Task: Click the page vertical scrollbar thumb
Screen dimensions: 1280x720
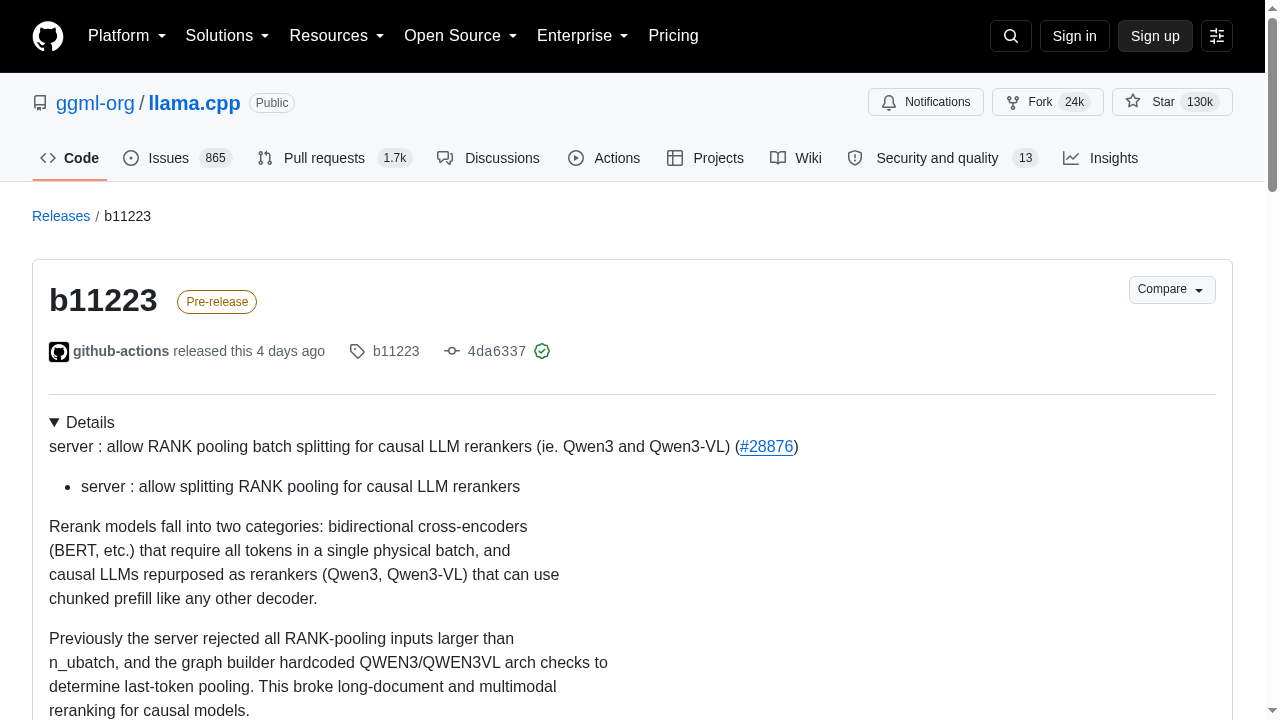Action: click(x=1272, y=104)
